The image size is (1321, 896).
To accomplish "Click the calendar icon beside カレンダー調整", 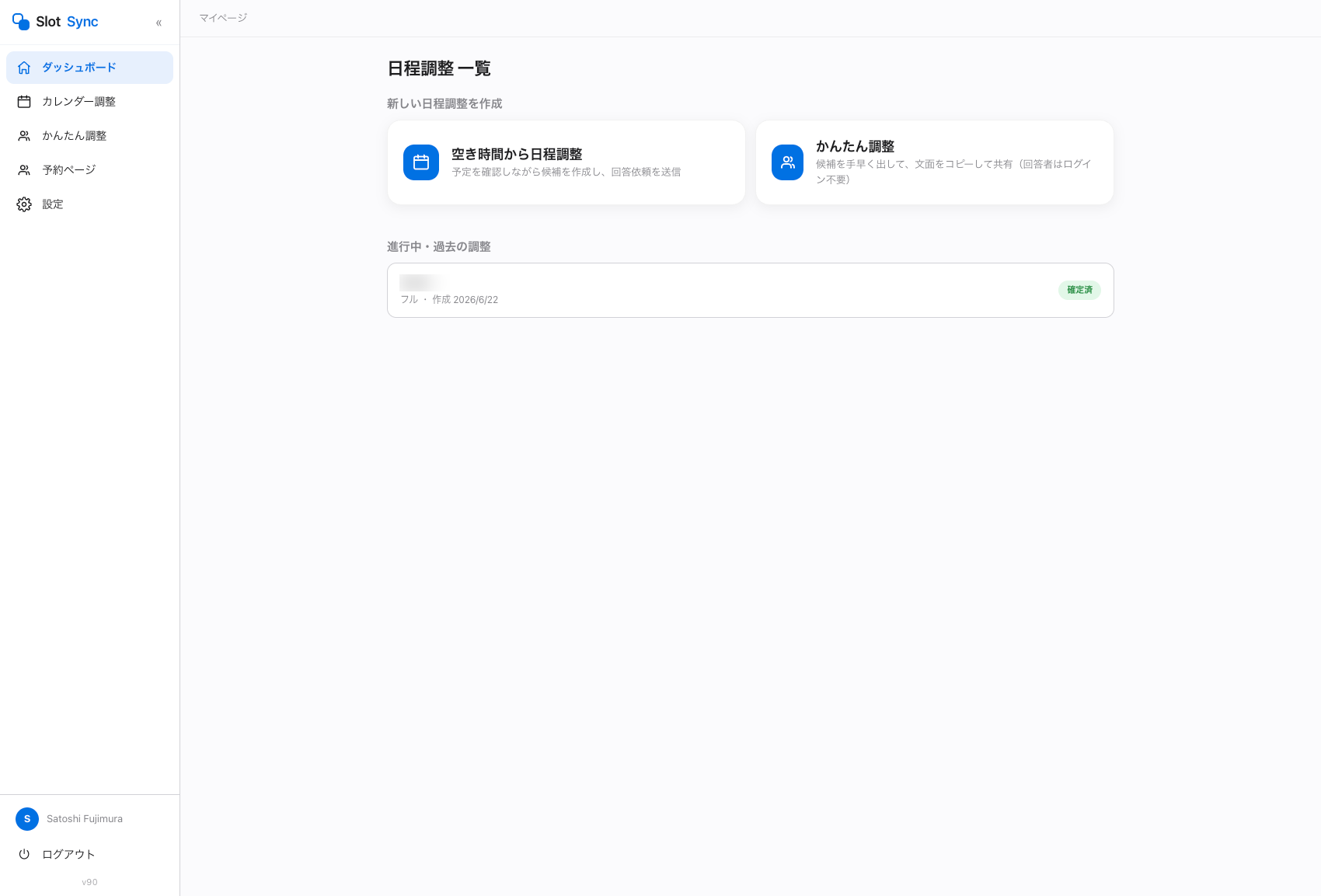I will 24,102.
